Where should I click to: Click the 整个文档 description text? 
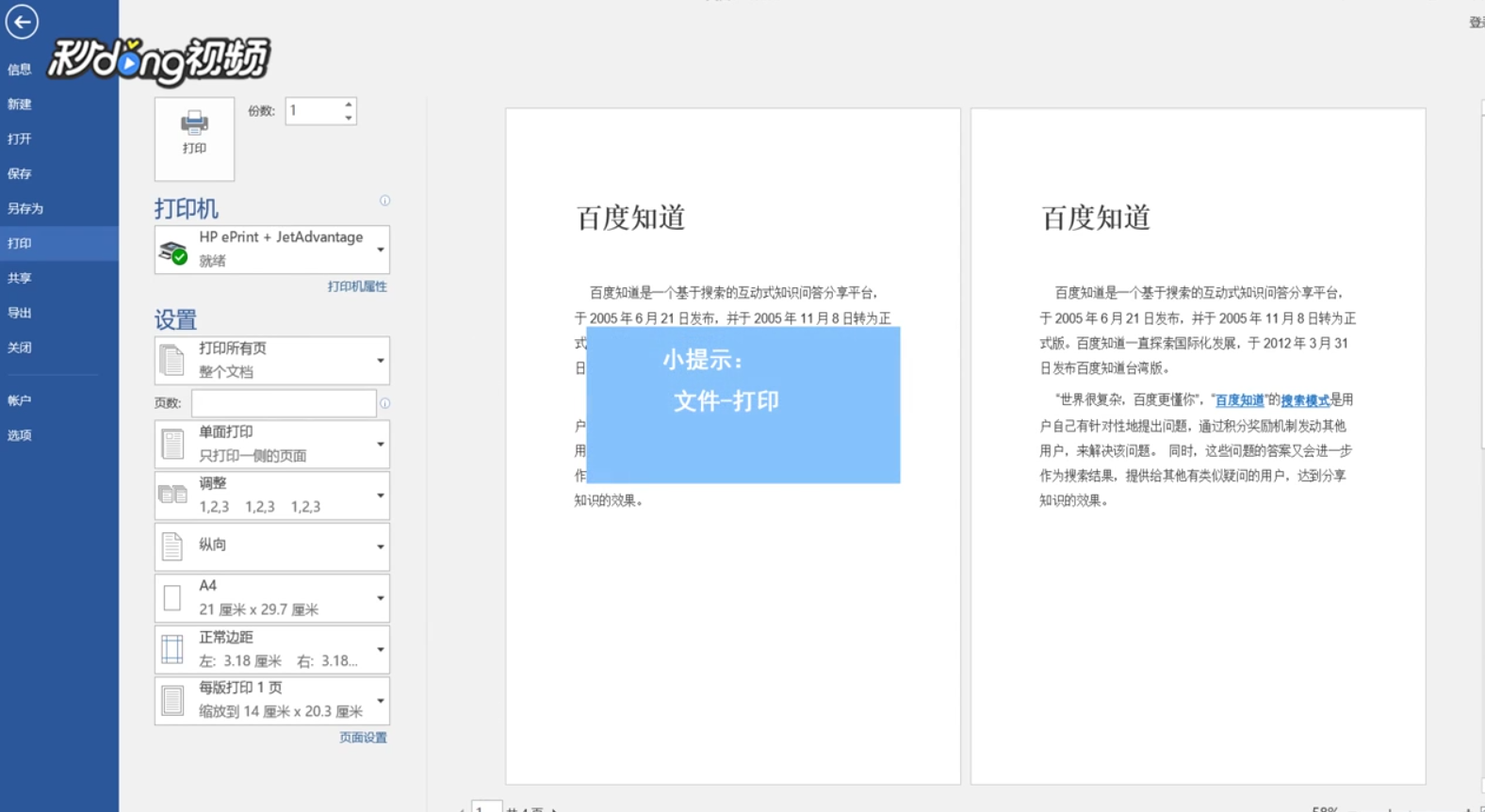[226, 372]
